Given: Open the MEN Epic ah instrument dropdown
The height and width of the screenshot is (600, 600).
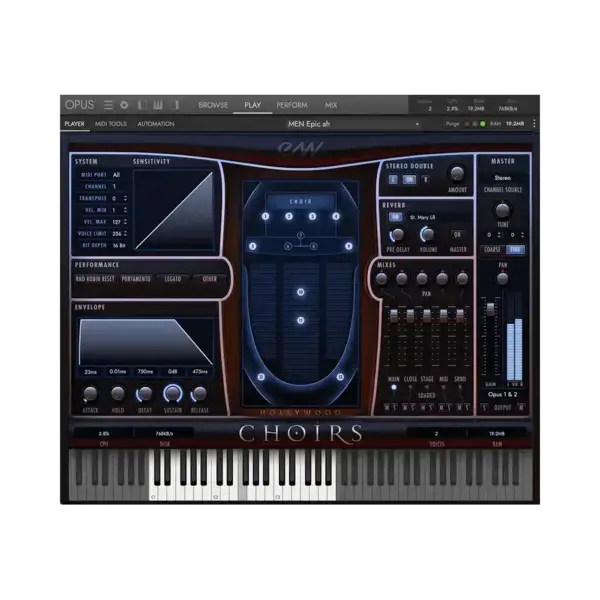Looking at the screenshot, I should tap(354, 124).
